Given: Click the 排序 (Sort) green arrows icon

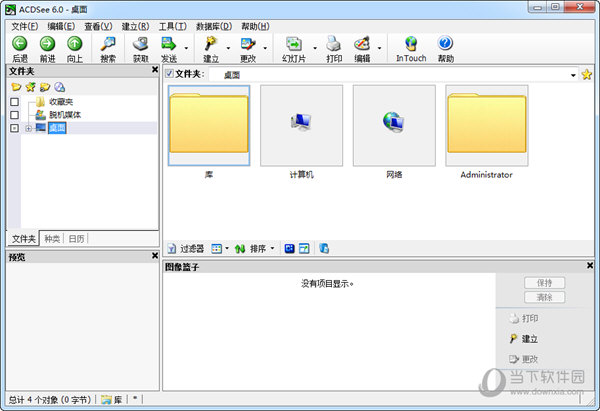Looking at the screenshot, I should [240, 249].
